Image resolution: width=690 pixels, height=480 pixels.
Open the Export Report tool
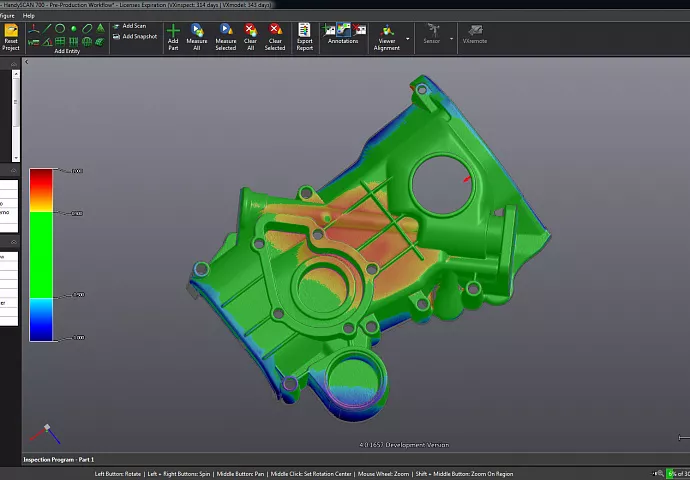(x=304, y=32)
